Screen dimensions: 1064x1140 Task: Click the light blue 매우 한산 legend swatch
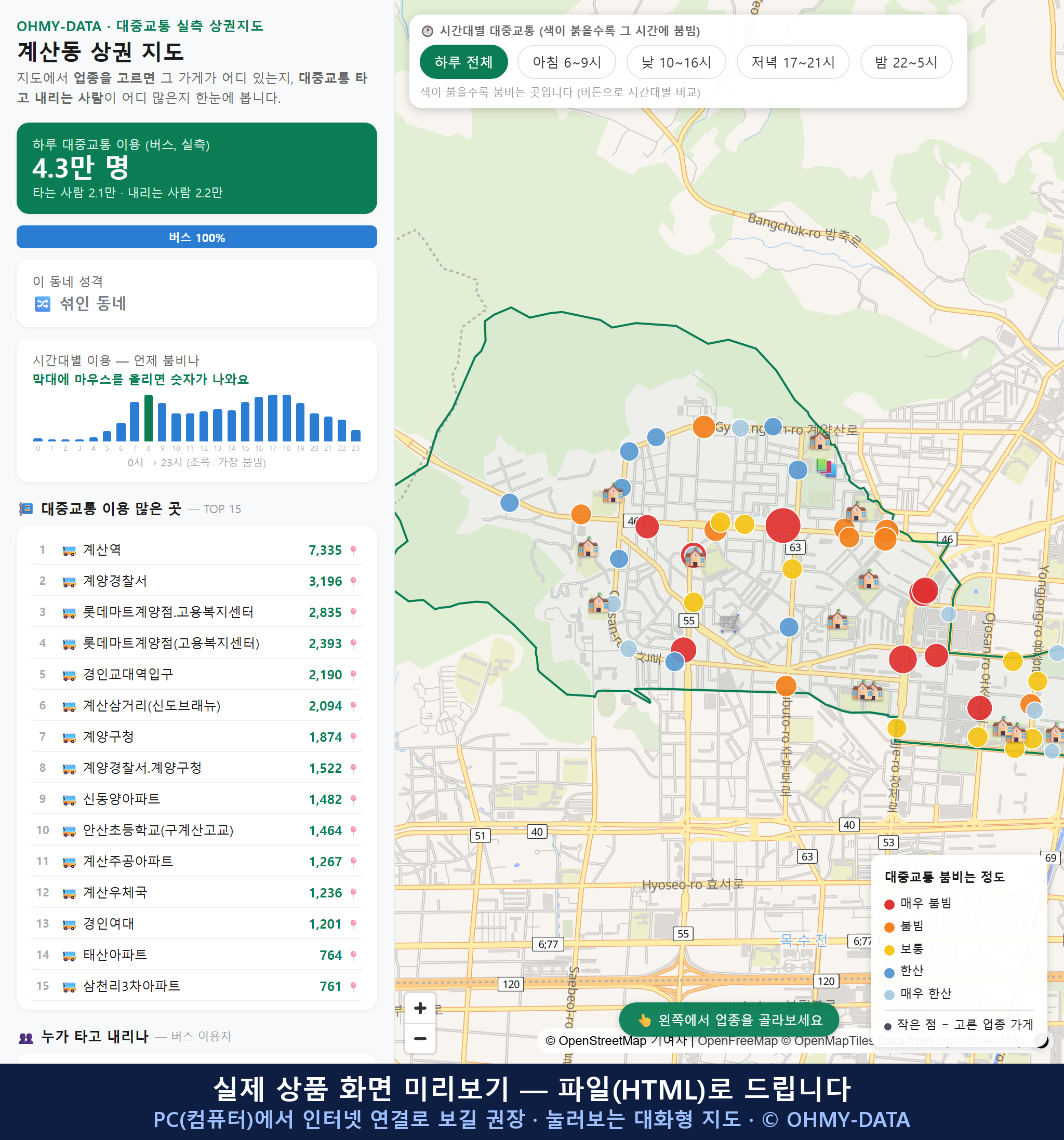point(889,995)
